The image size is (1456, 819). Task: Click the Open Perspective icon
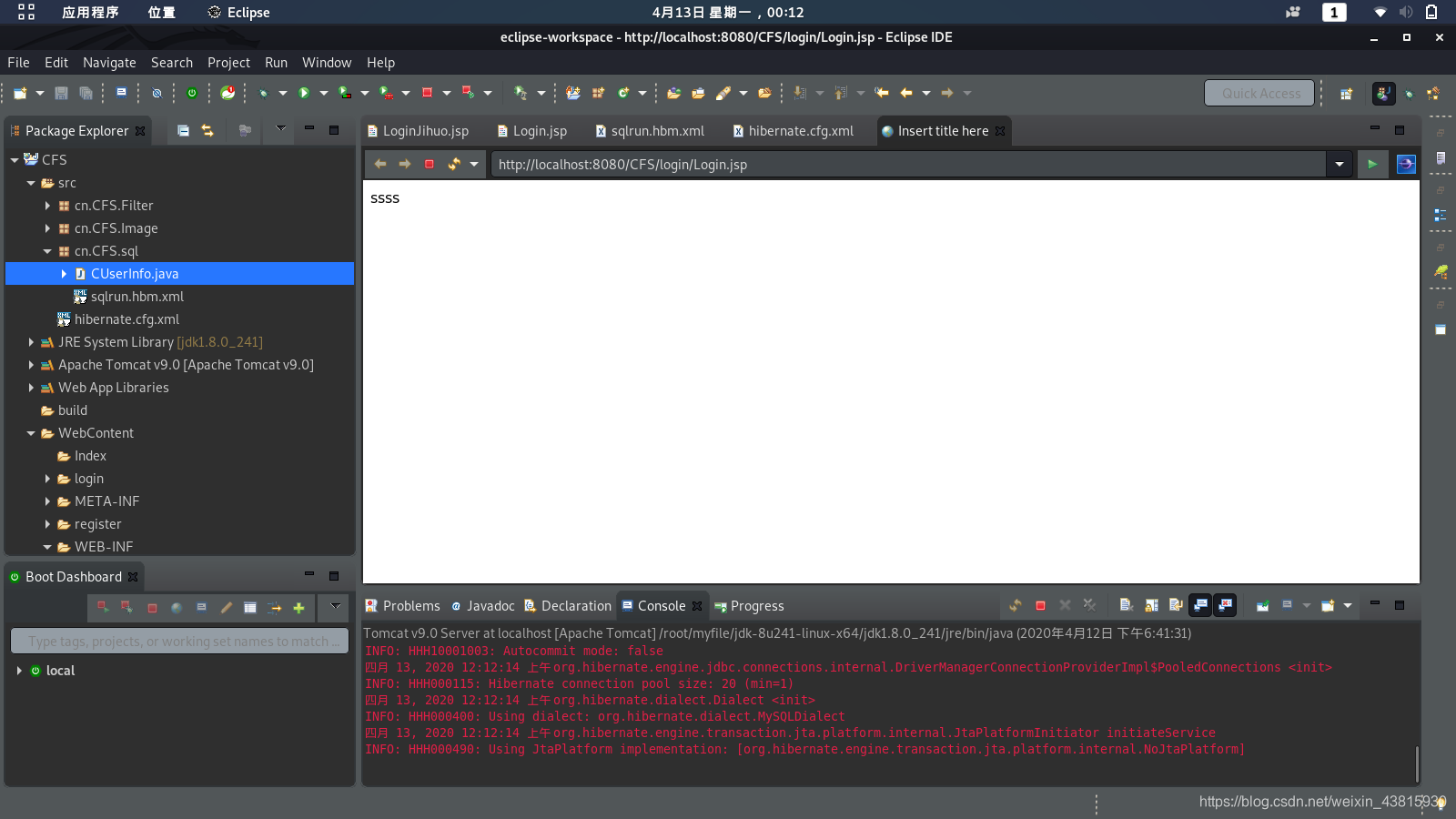tap(1347, 93)
